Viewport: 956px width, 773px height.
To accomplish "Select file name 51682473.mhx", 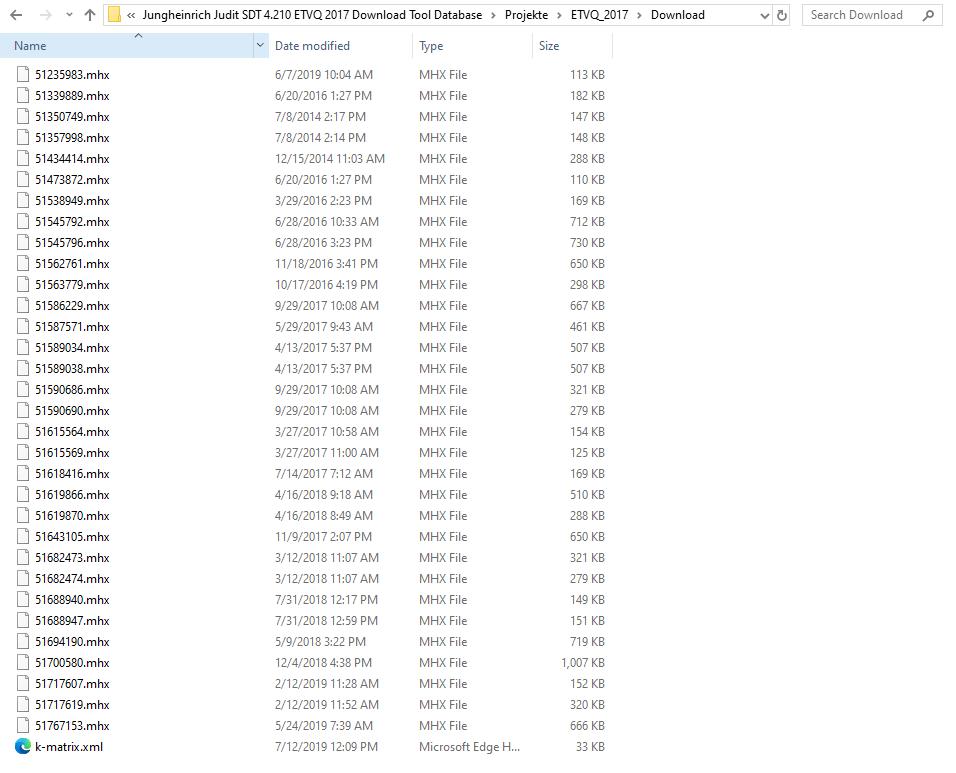I will 72,558.
